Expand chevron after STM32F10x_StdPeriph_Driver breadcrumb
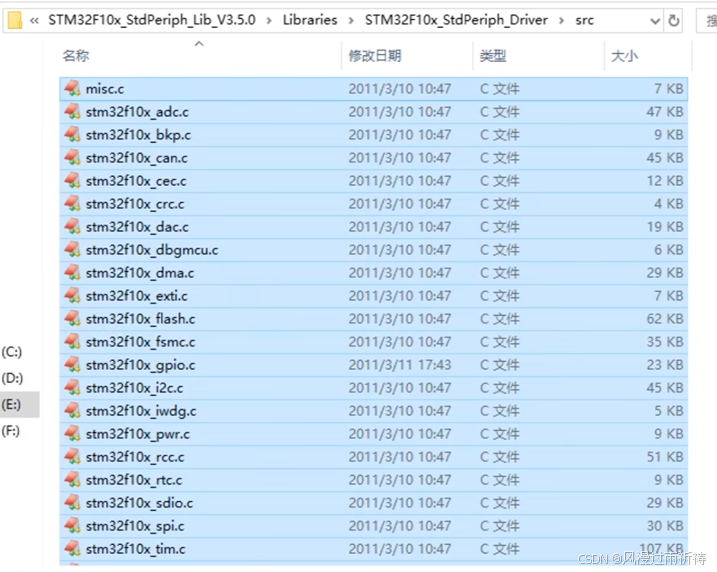Image resolution: width=717 pixels, height=572 pixels. point(561,21)
